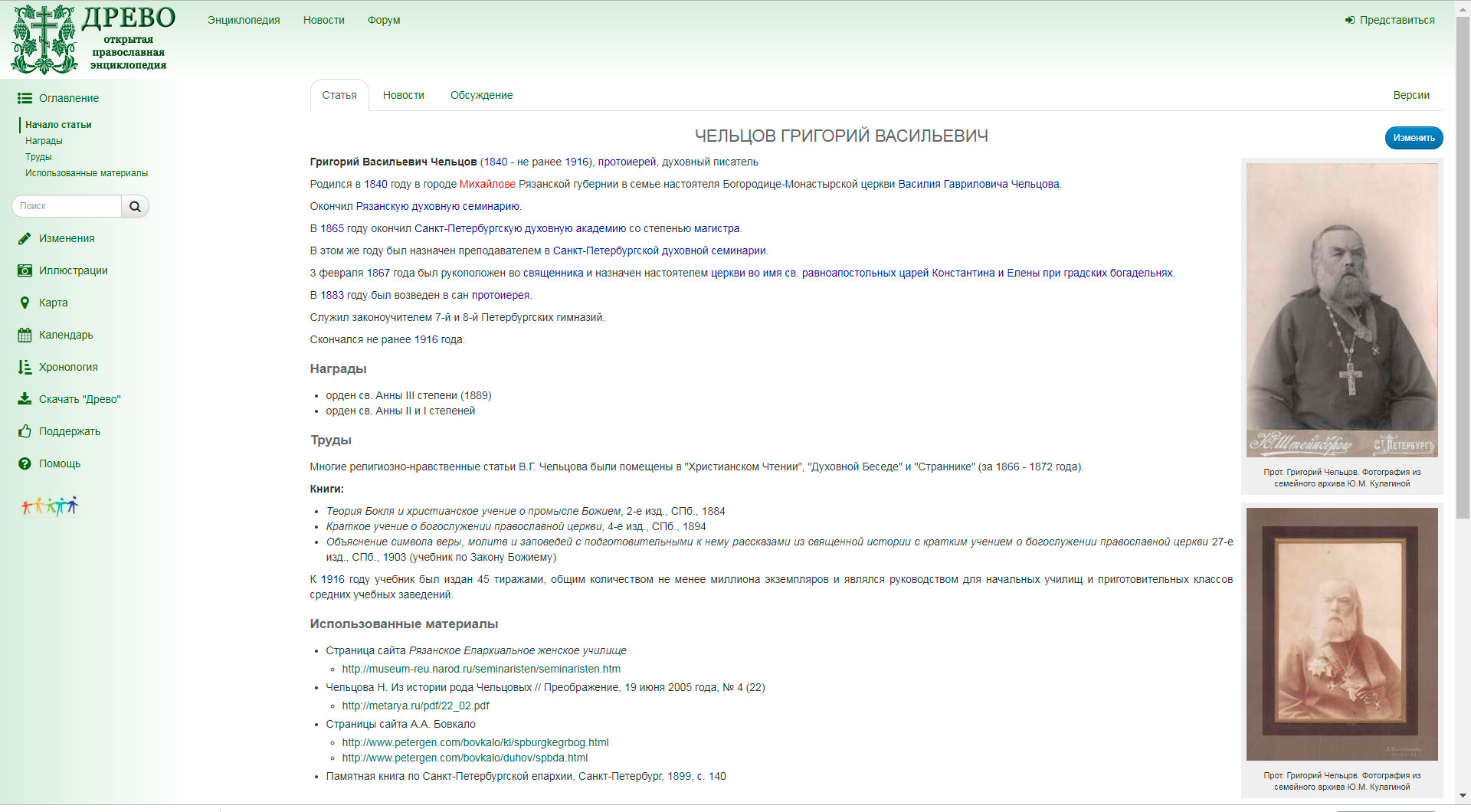Click the Изменить button
Screen dimensions: 1471x812
click(1414, 138)
